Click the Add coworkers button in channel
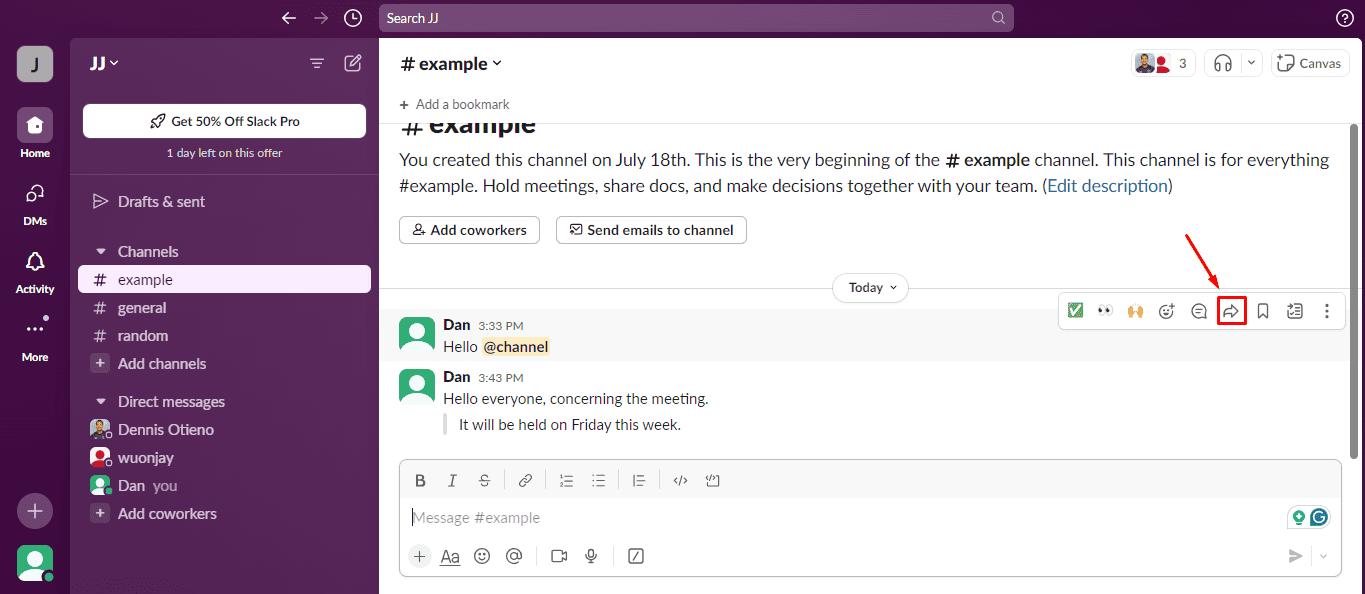The height and width of the screenshot is (594, 1365). (x=469, y=230)
